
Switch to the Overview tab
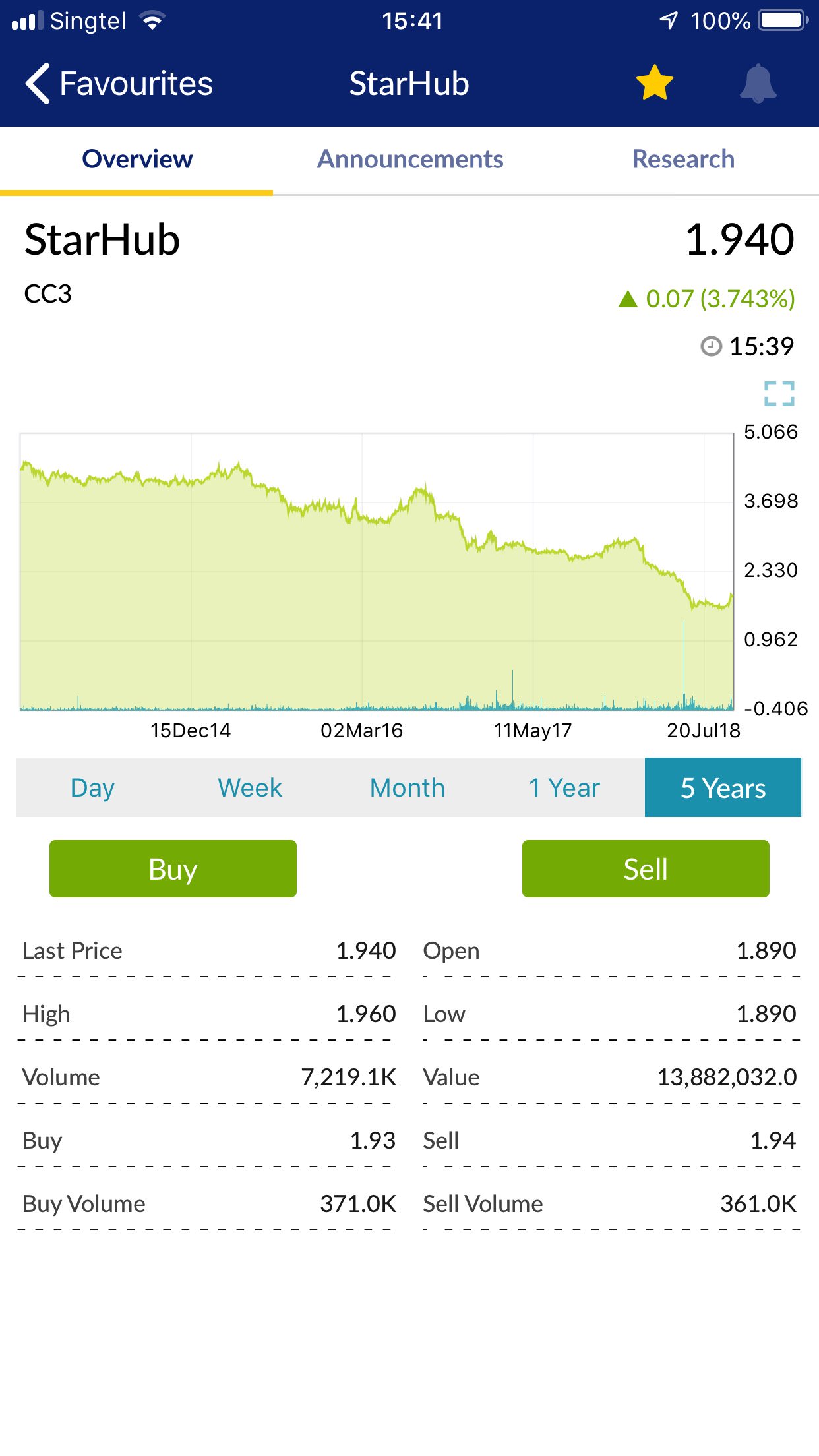point(137,159)
